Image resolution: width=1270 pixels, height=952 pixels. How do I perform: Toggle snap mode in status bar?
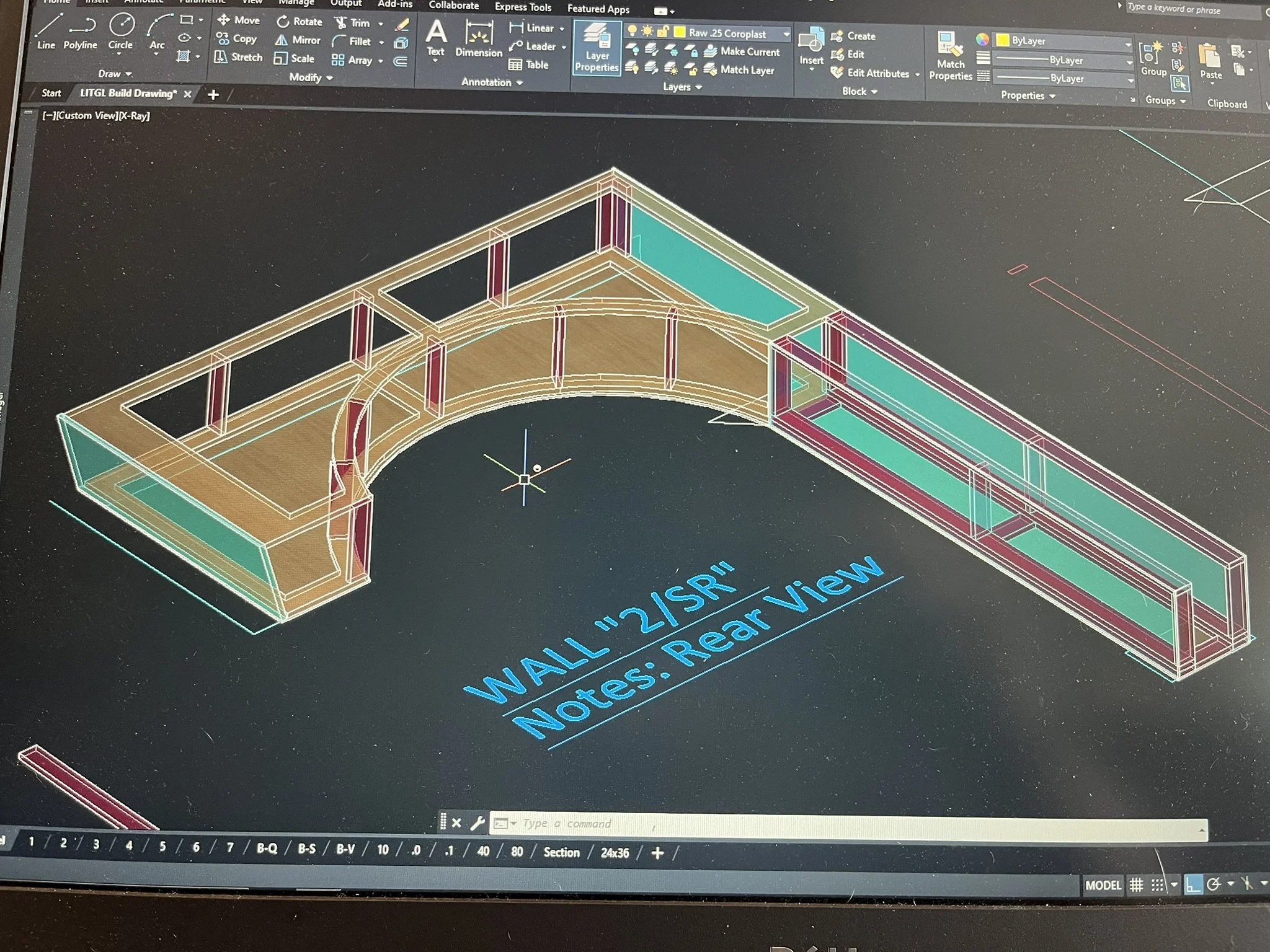point(1157,886)
